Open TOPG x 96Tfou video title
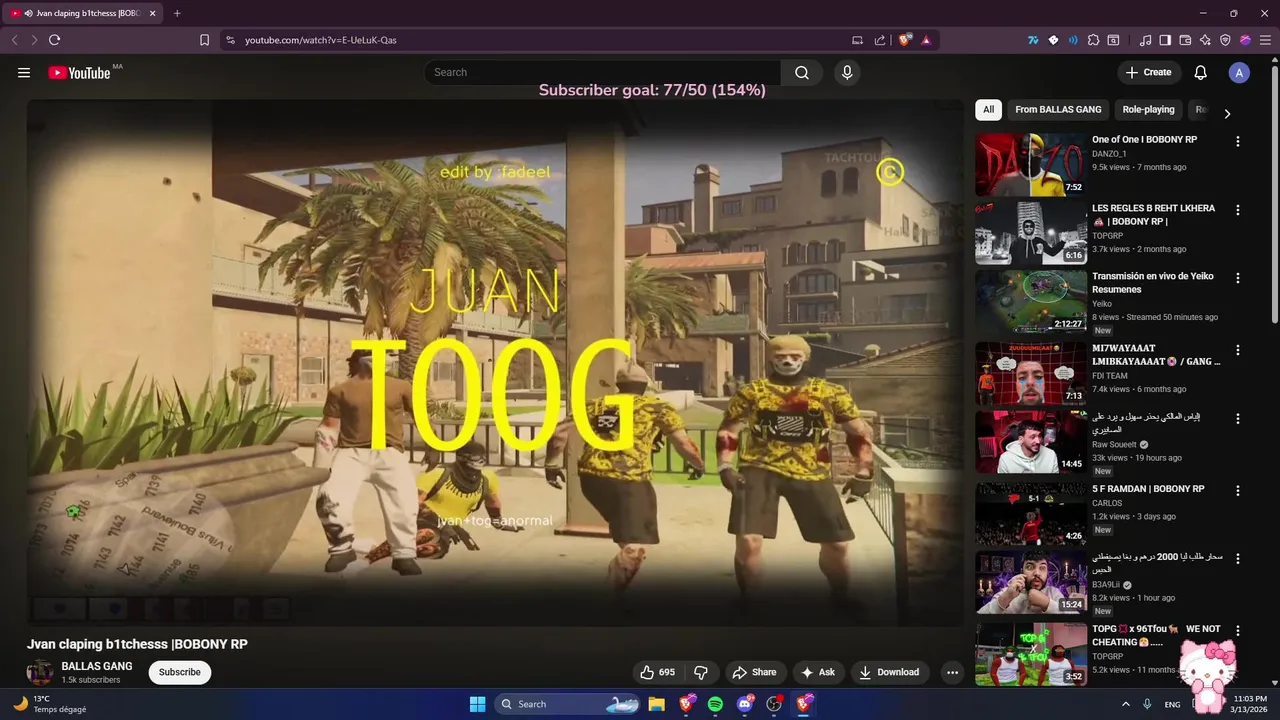The width and height of the screenshot is (1280, 720). [x=1156, y=635]
